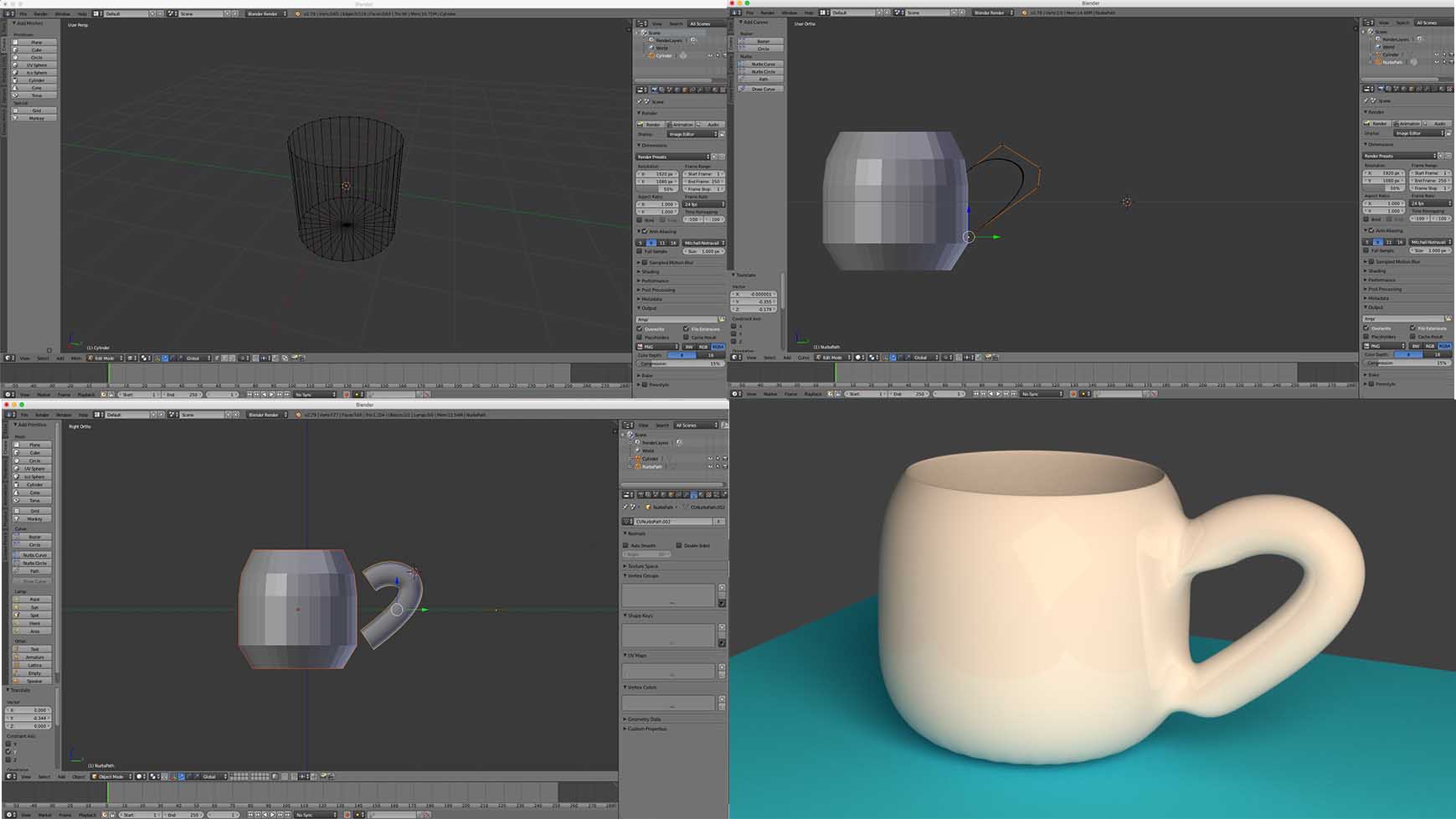Toggle File Extensions checkbox in top-left window
Image resolution: width=1456 pixels, height=819 pixels.
(x=687, y=329)
